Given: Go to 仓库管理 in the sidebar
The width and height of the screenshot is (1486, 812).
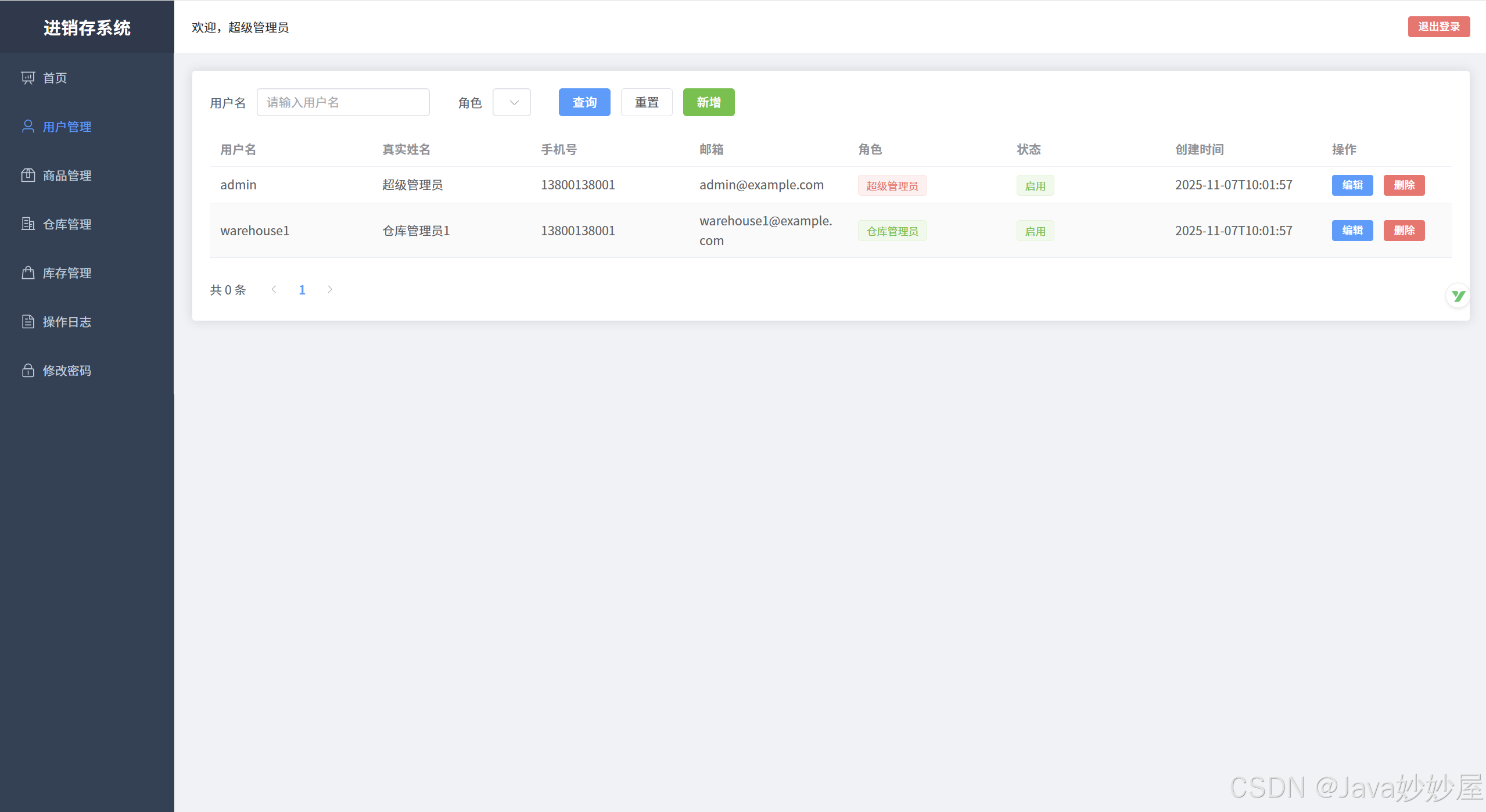Looking at the screenshot, I should pos(87,224).
